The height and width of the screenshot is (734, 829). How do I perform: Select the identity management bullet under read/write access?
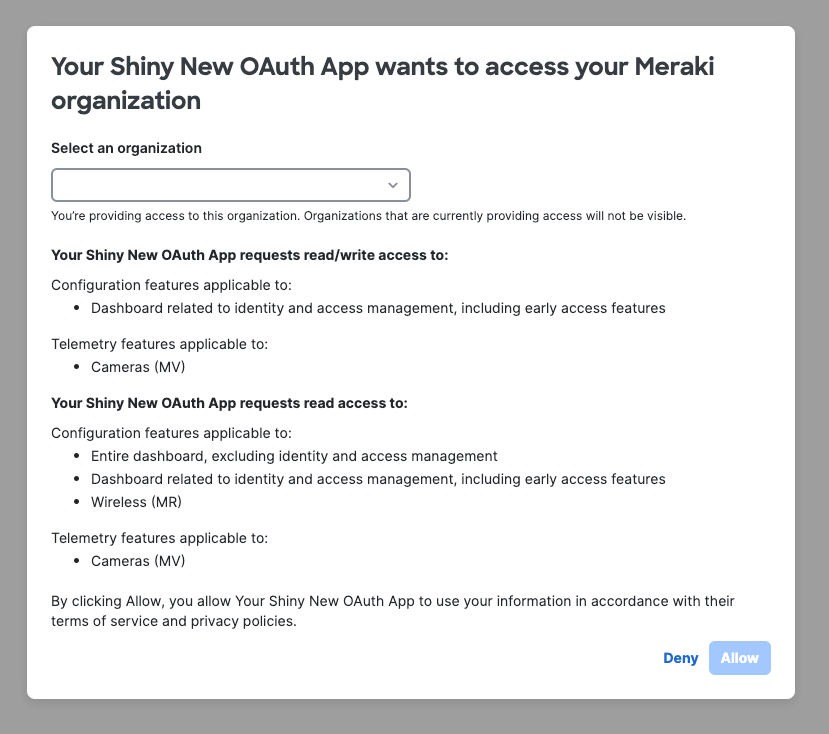pyautogui.click(x=378, y=308)
